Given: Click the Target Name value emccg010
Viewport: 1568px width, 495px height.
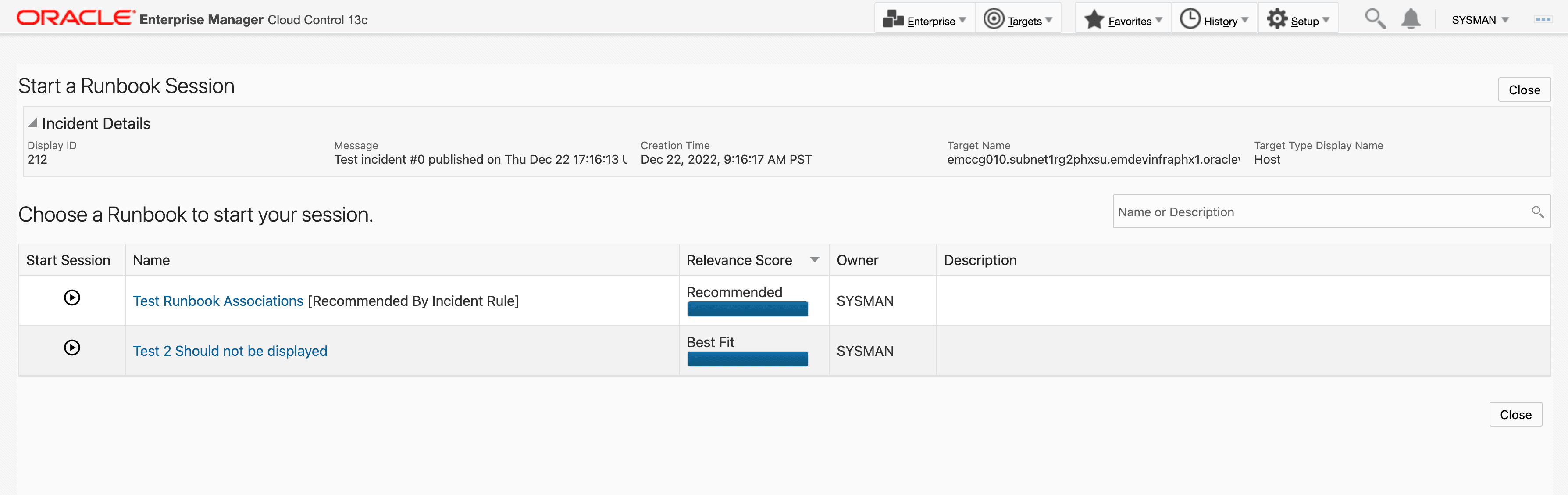Looking at the screenshot, I should tap(1093, 160).
